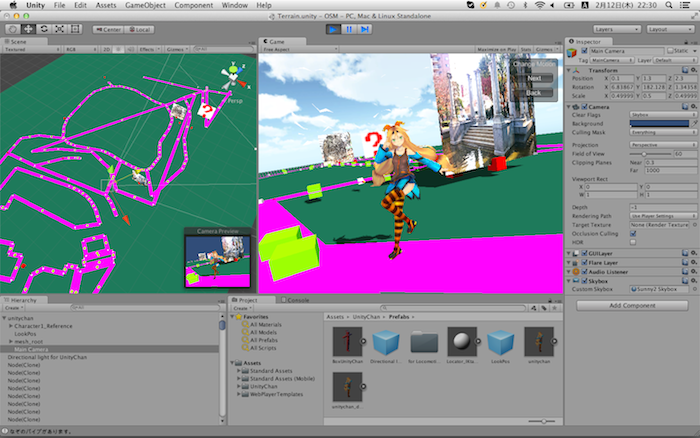The height and width of the screenshot is (438, 700).
Task: Select the Scale tool in toolbar
Action: [59, 29]
